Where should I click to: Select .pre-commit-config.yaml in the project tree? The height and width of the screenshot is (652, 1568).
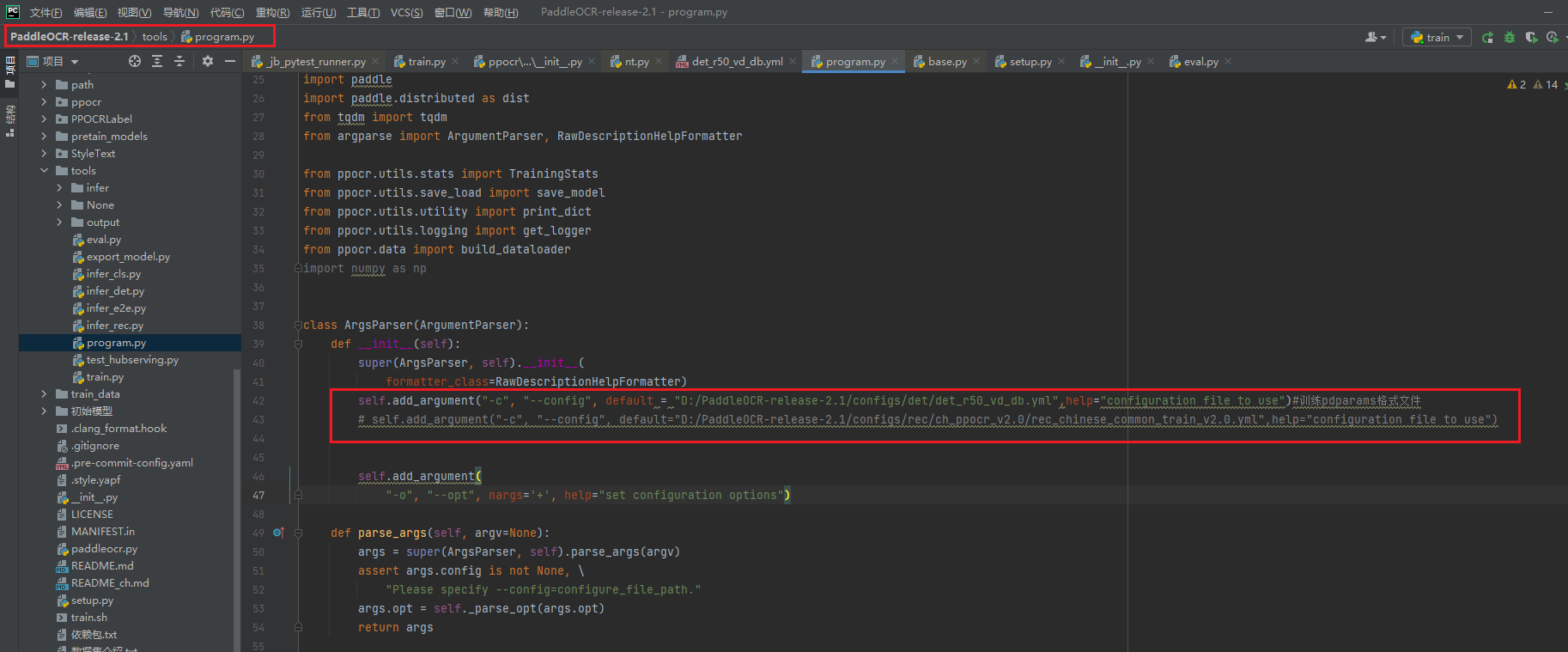tap(131, 463)
